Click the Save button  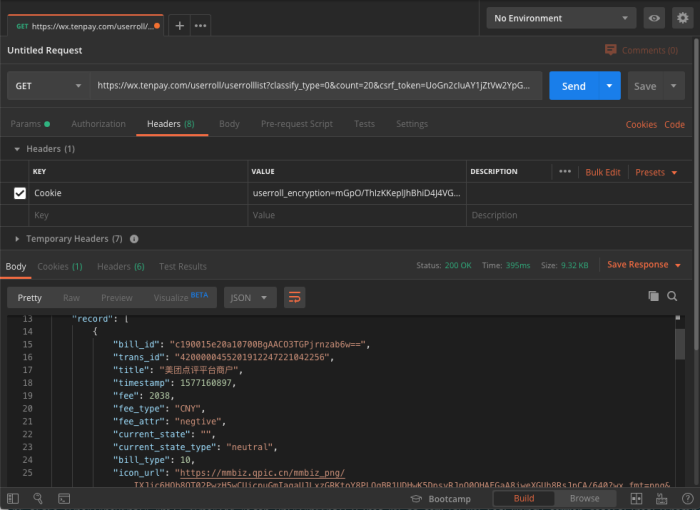[x=645, y=86]
